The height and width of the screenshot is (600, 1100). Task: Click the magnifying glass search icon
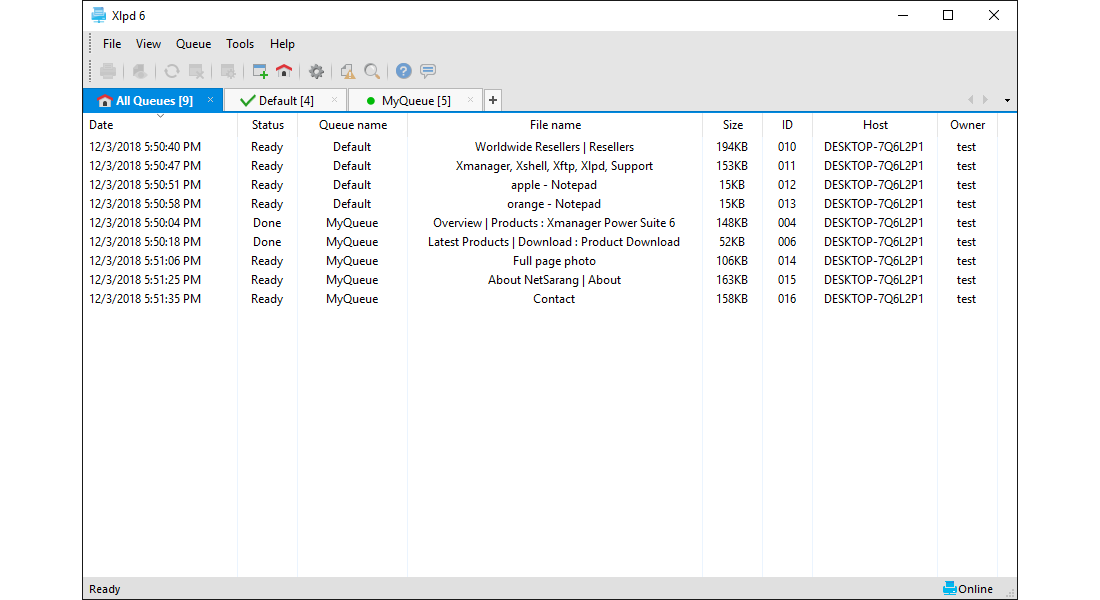[372, 71]
